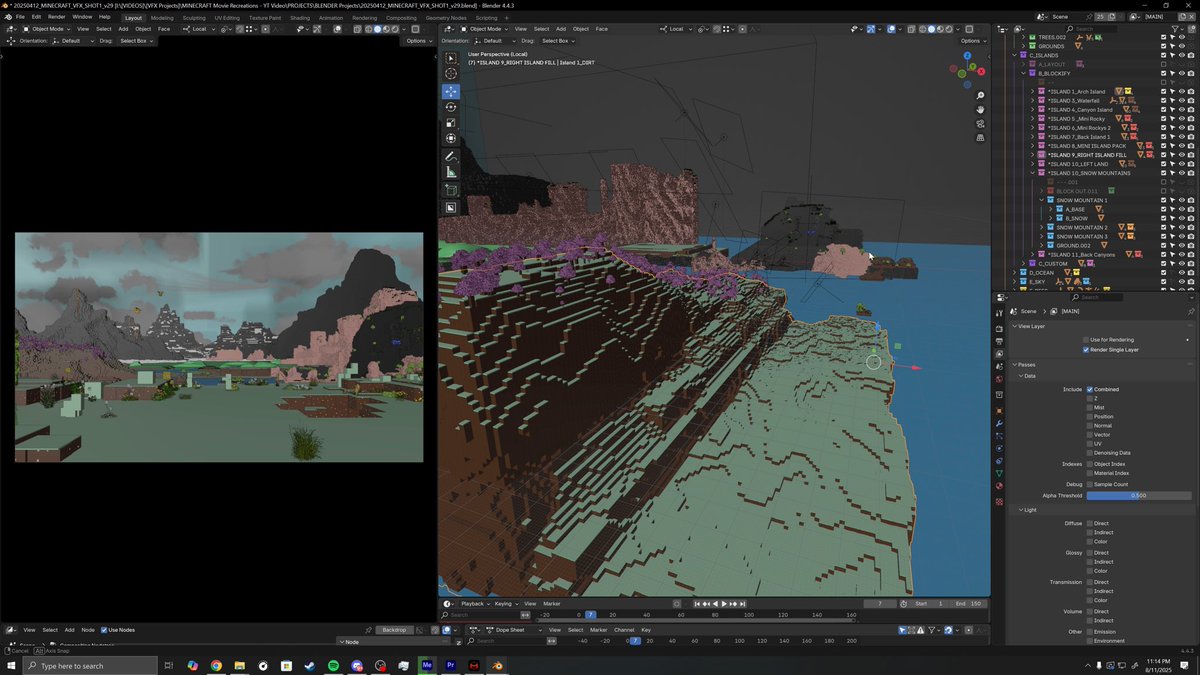The image size is (1200, 675).
Task: Activate the Move tool in viewport toolbar
Action: click(451, 91)
